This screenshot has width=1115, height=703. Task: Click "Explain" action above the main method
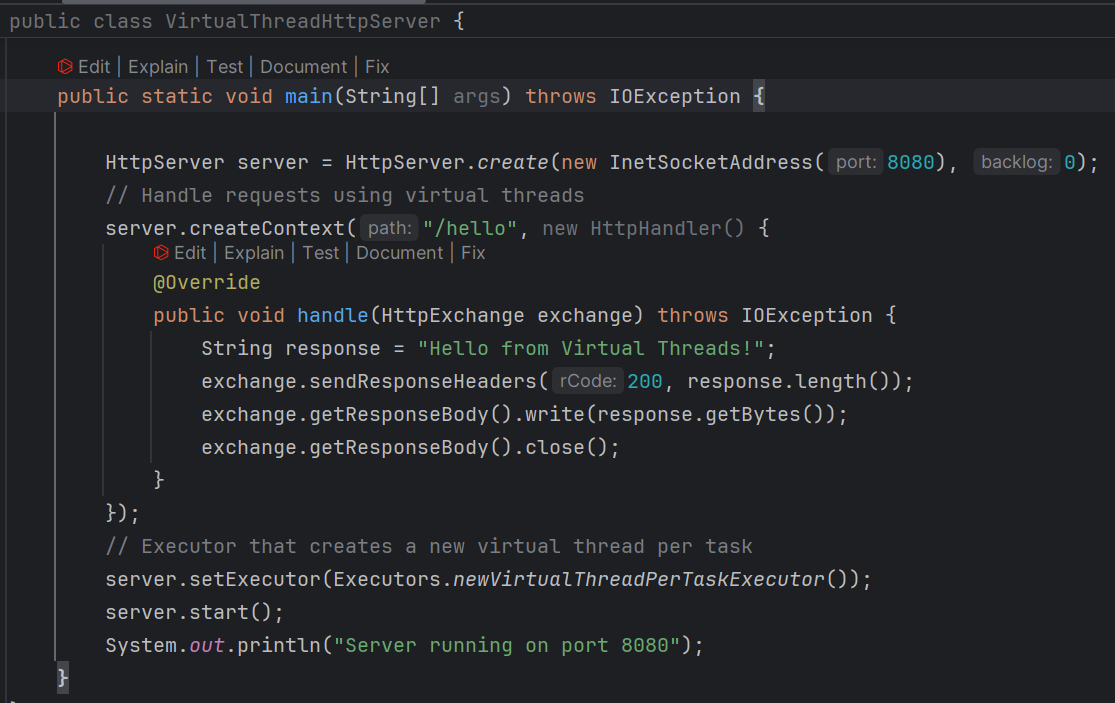tap(158, 67)
